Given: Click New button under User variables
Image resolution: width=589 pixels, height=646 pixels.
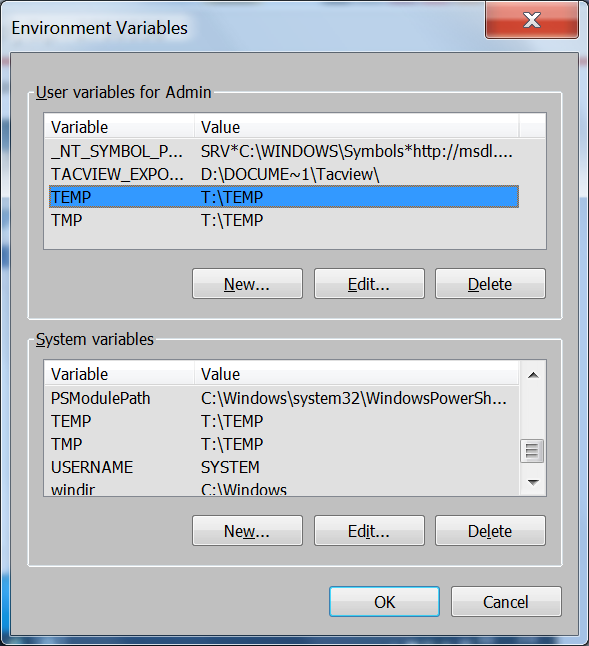Looking at the screenshot, I should click(x=247, y=284).
